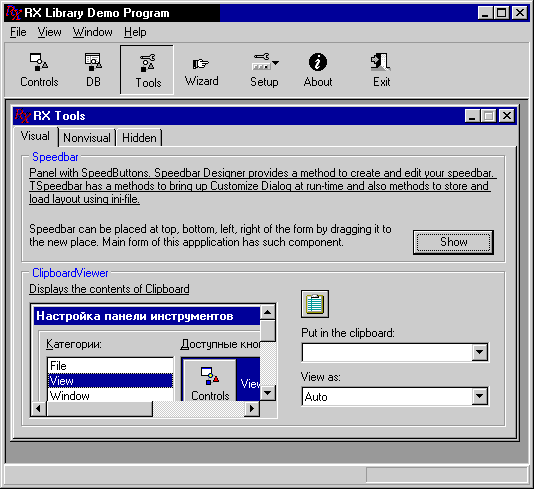Click the clipboard viewer scroll down arrow
This screenshot has height=489, width=534.
click(268, 393)
